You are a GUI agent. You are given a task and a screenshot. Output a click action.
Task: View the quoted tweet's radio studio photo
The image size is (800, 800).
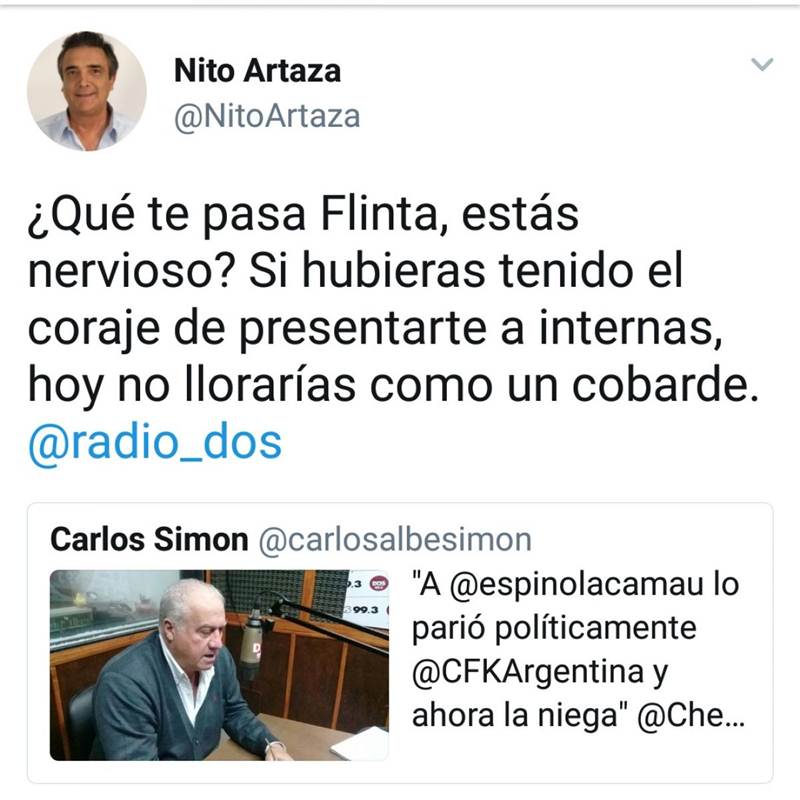[x=219, y=665]
